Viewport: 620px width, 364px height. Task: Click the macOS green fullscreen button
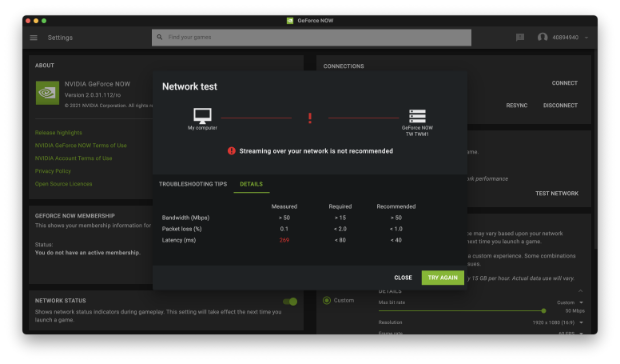(x=44, y=21)
